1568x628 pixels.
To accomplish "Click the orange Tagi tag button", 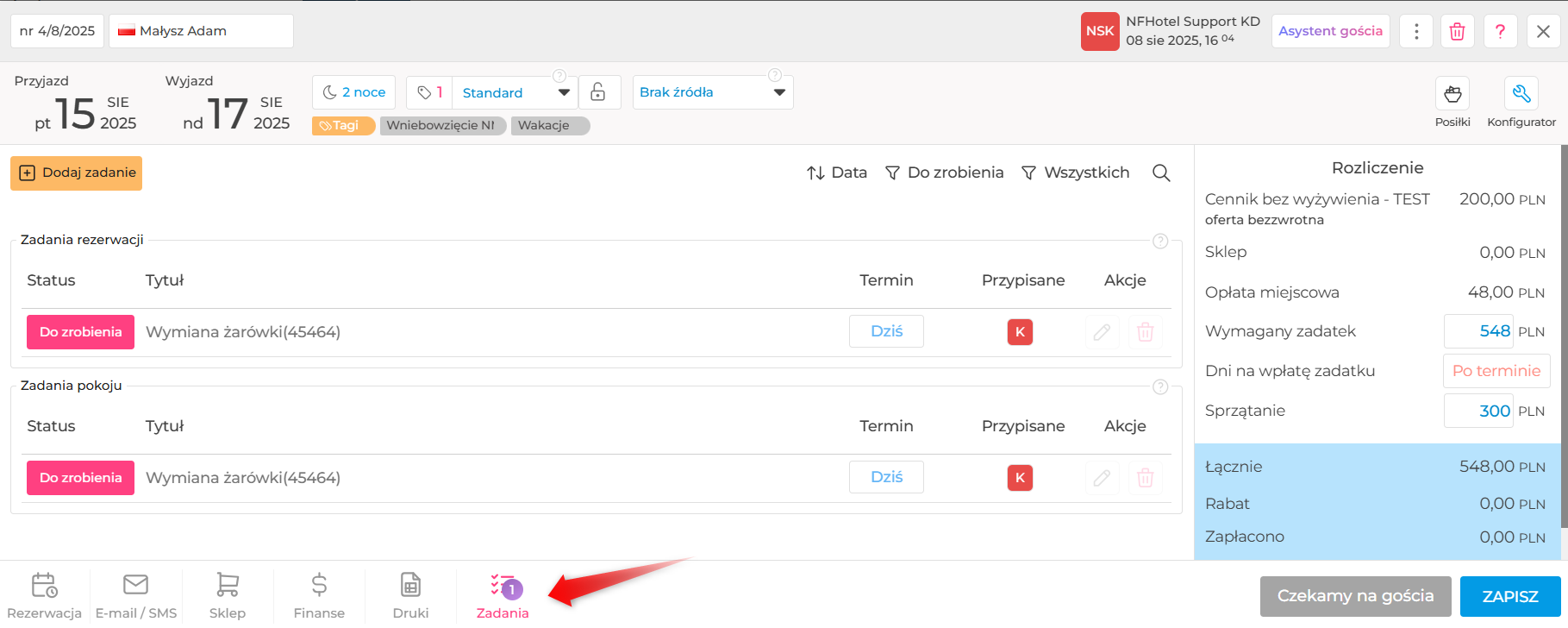I will pos(343,126).
